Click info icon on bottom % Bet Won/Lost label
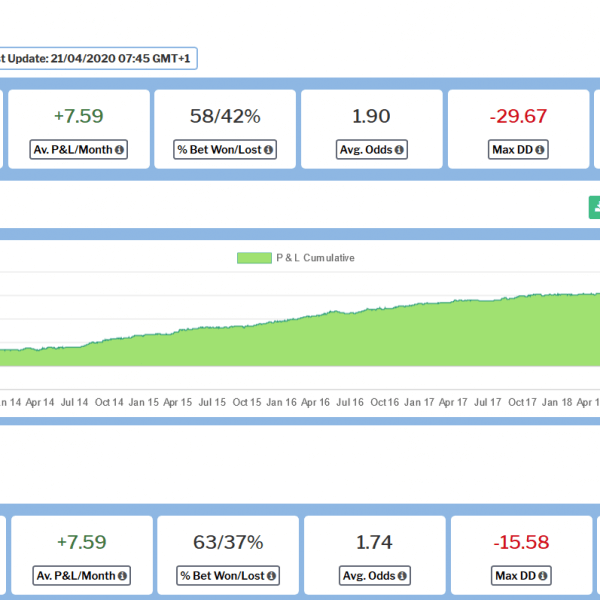The height and width of the screenshot is (600, 600). tap(271, 576)
